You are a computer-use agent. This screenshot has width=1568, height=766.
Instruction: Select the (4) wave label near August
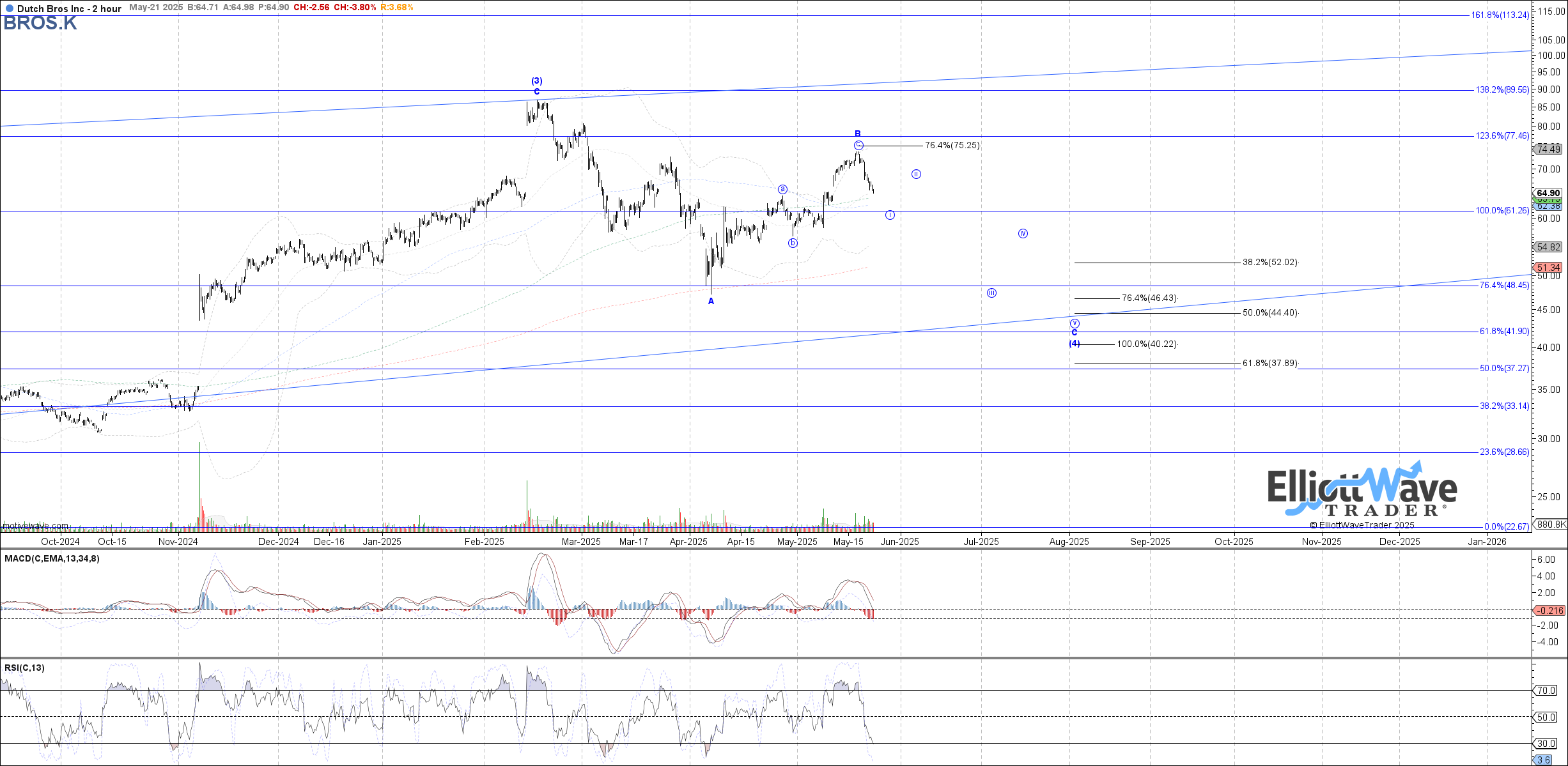click(1075, 343)
